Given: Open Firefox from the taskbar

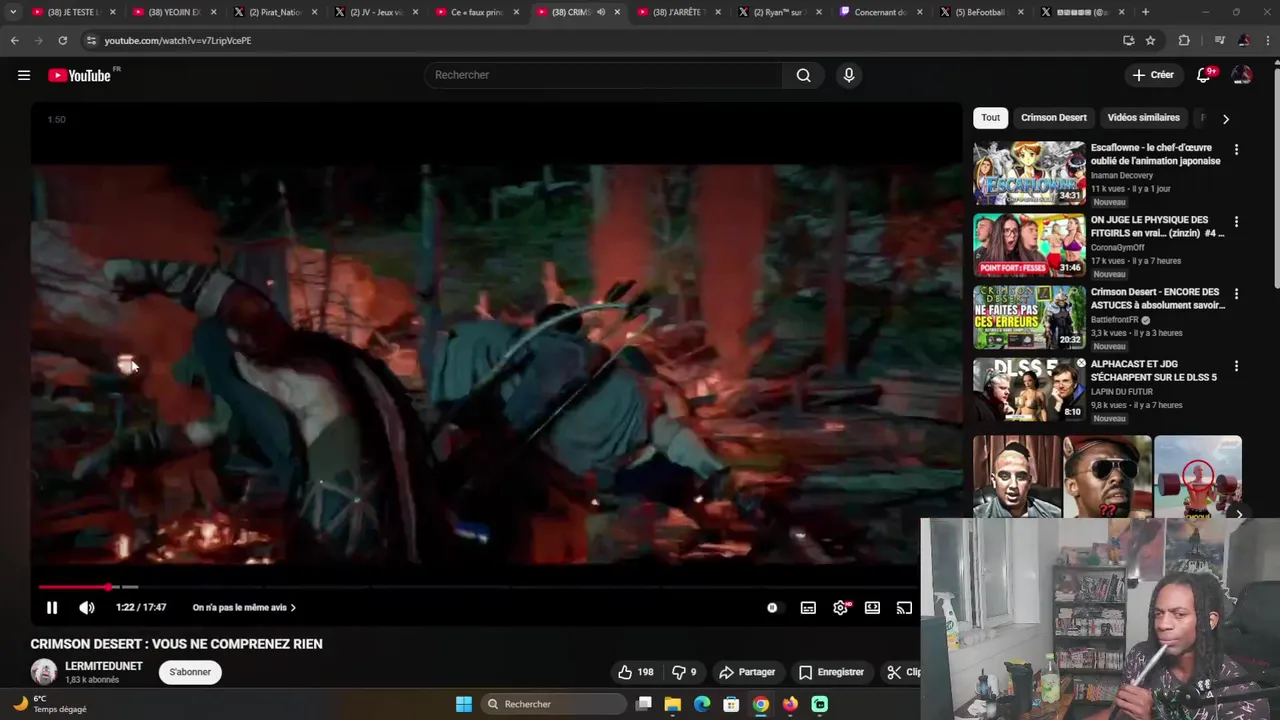Looking at the screenshot, I should 790,704.
